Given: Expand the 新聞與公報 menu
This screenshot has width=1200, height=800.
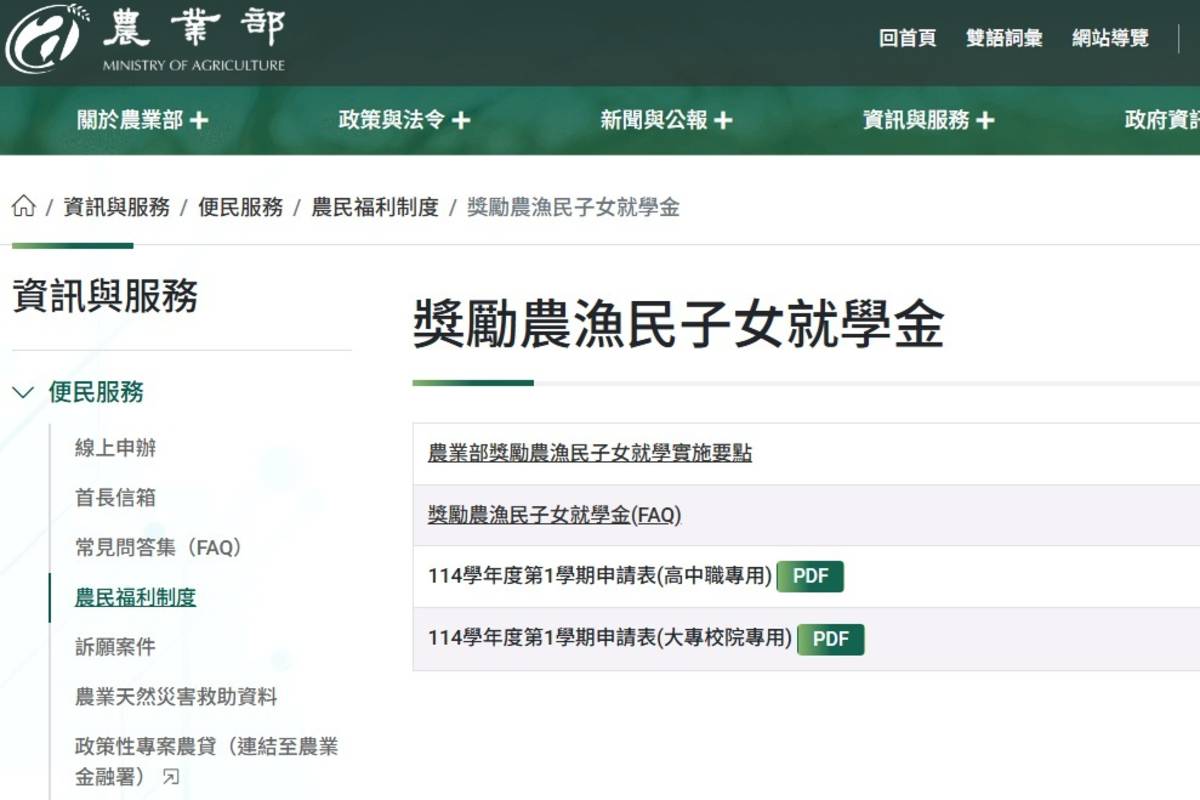Looking at the screenshot, I should tap(666, 120).
